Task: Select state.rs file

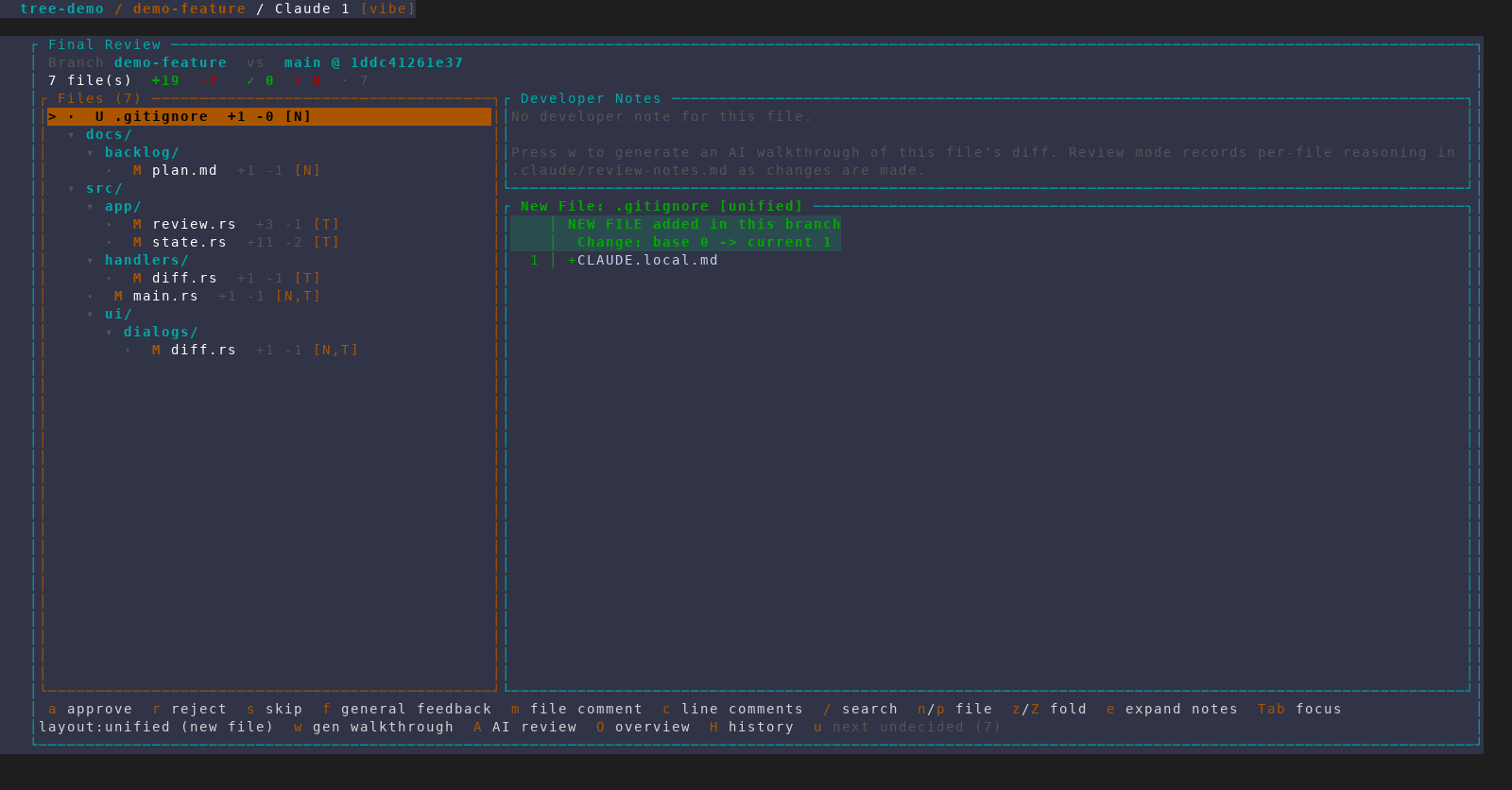Action: tap(189, 242)
